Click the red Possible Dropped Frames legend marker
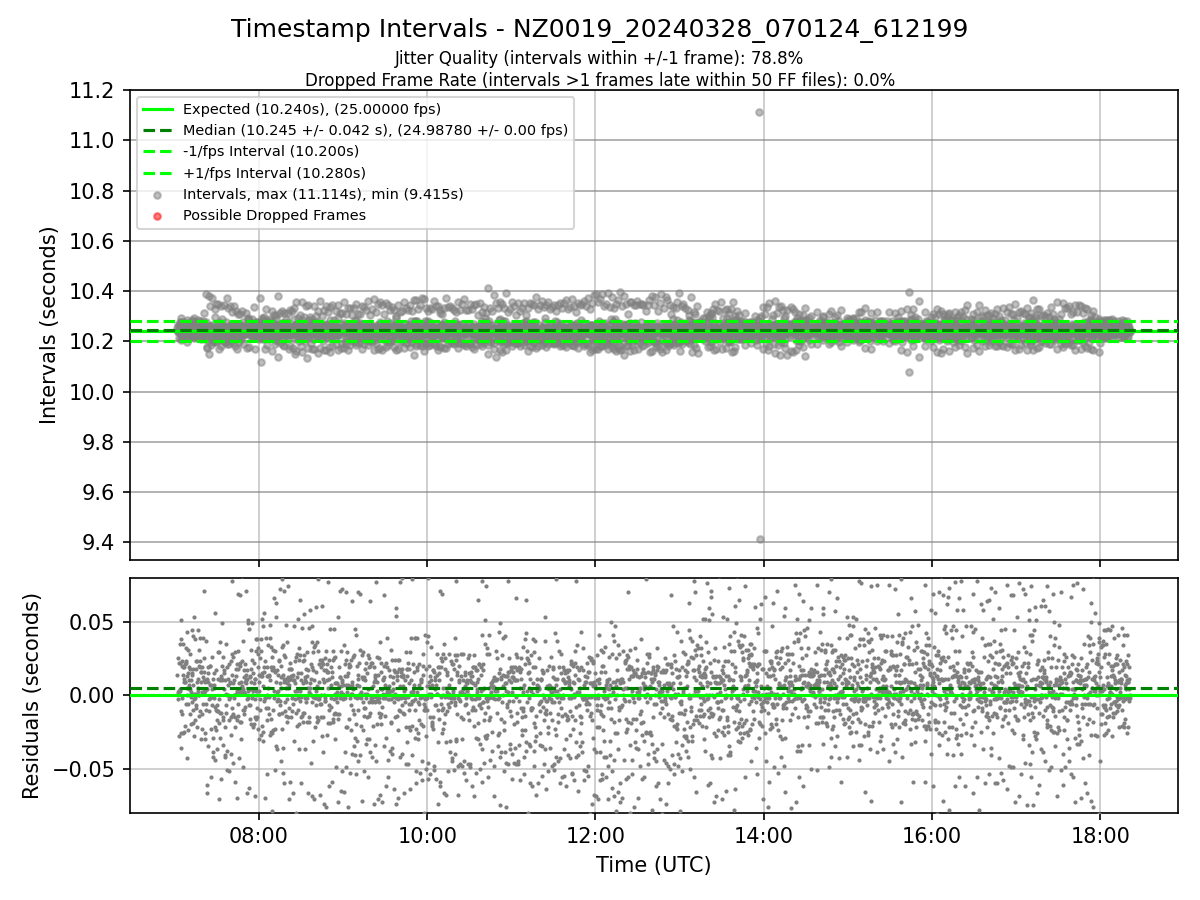The image size is (1200, 900). [157, 215]
